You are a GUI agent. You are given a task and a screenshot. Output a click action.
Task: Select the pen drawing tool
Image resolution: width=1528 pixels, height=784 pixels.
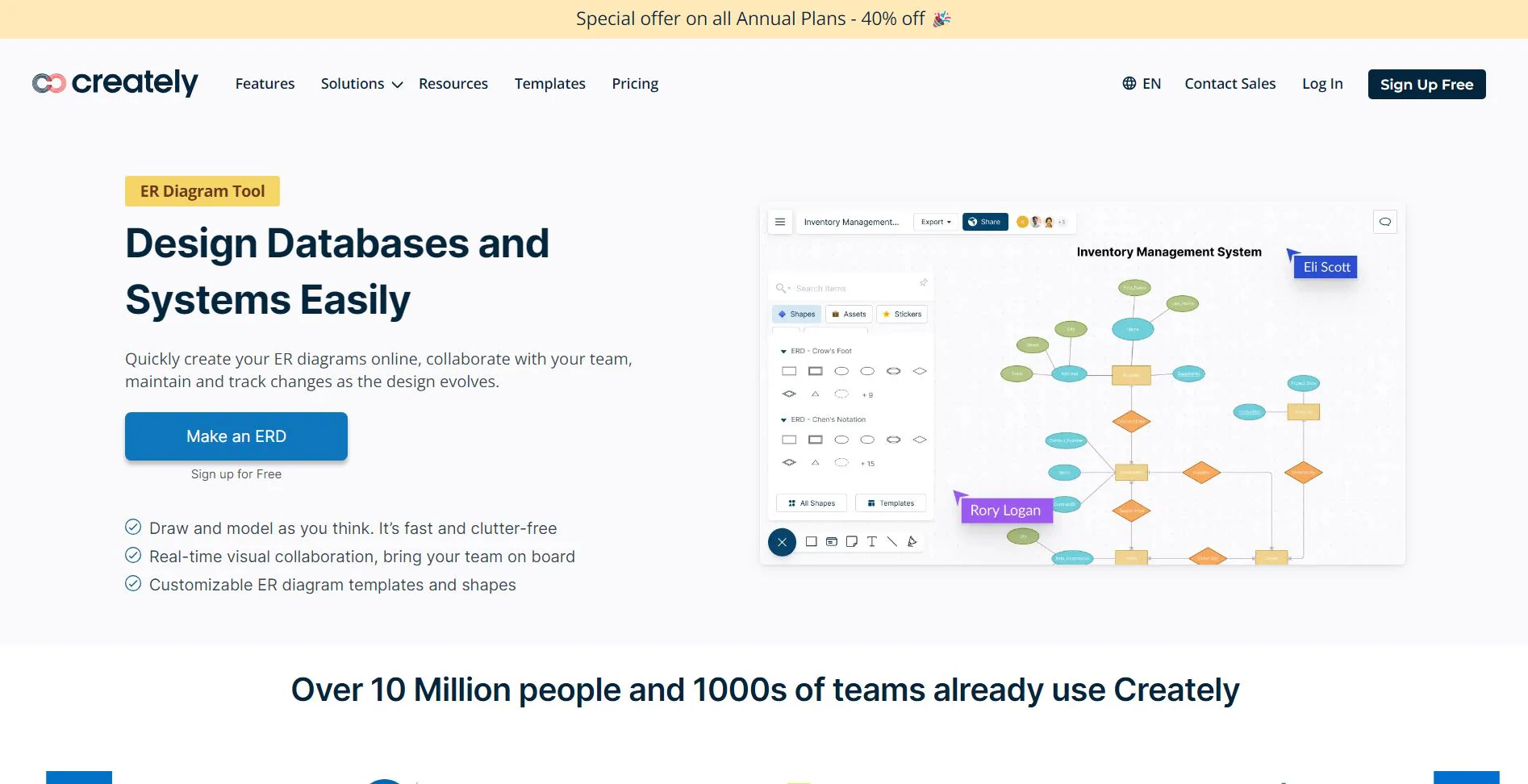click(912, 542)
